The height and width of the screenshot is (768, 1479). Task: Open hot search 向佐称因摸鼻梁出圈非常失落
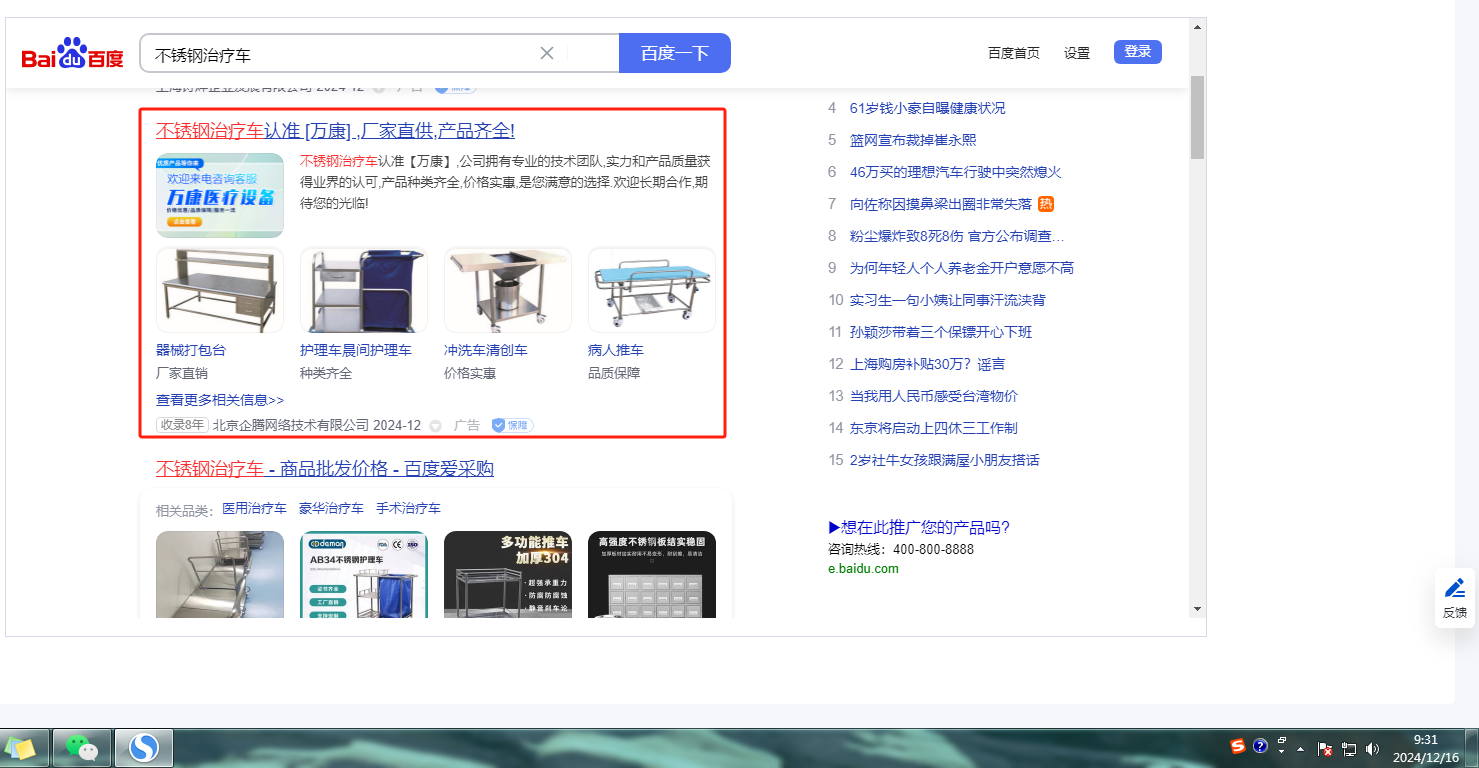tap(940, 204)
